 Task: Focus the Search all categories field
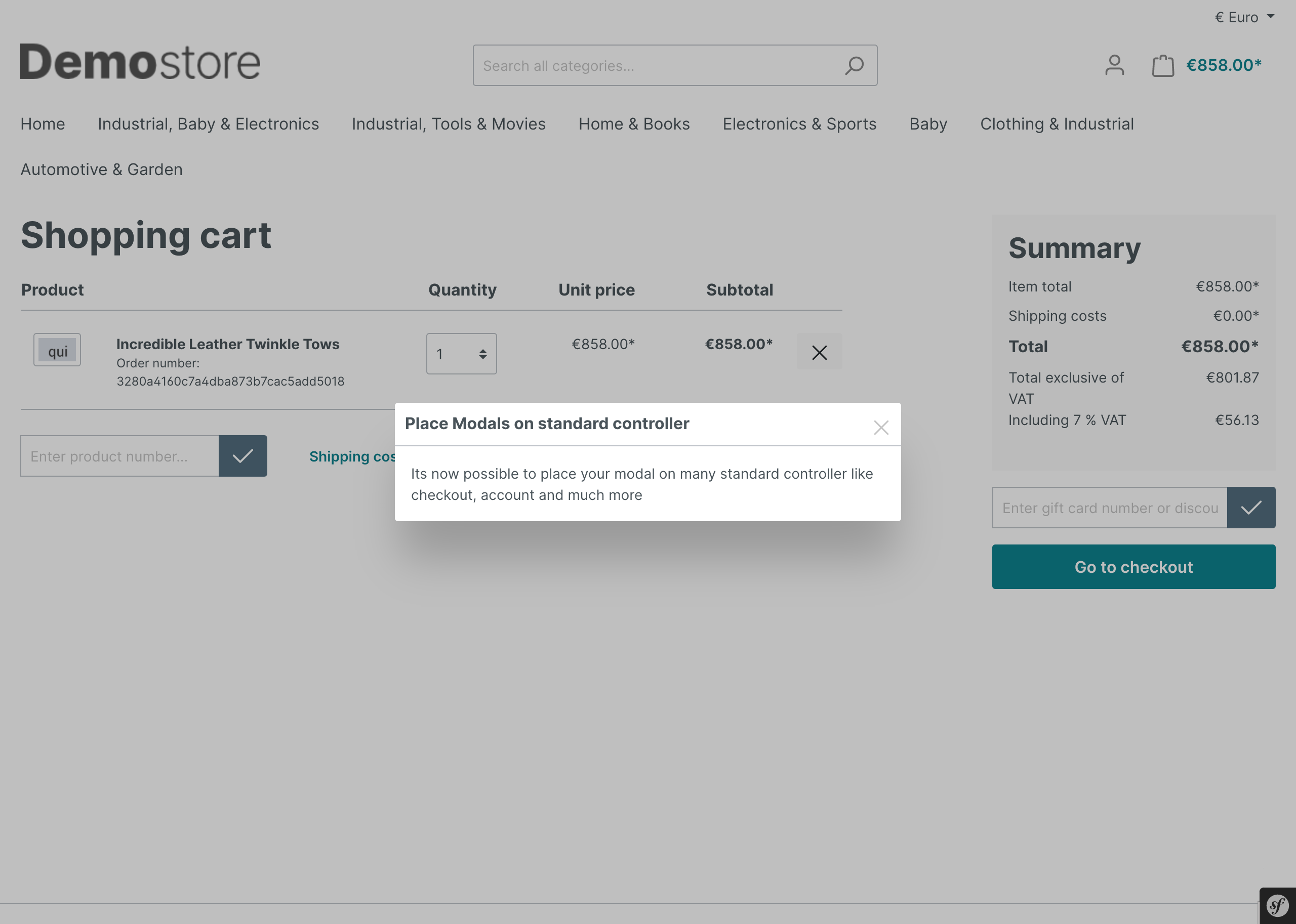click(655, 65)
